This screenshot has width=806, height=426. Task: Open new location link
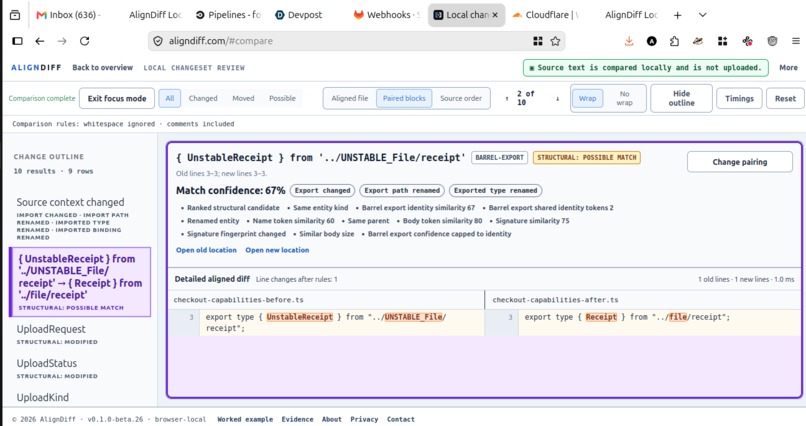pos(277,250)
